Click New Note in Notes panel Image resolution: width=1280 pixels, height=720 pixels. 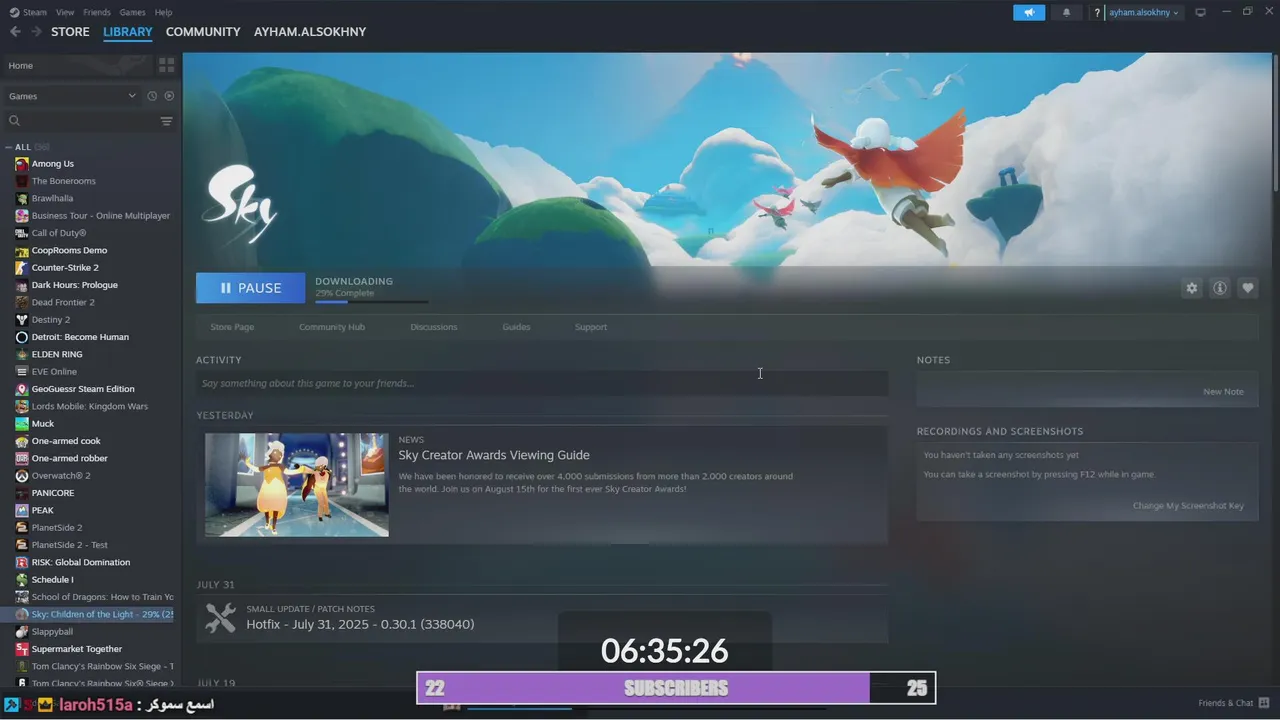(1223, 392)
